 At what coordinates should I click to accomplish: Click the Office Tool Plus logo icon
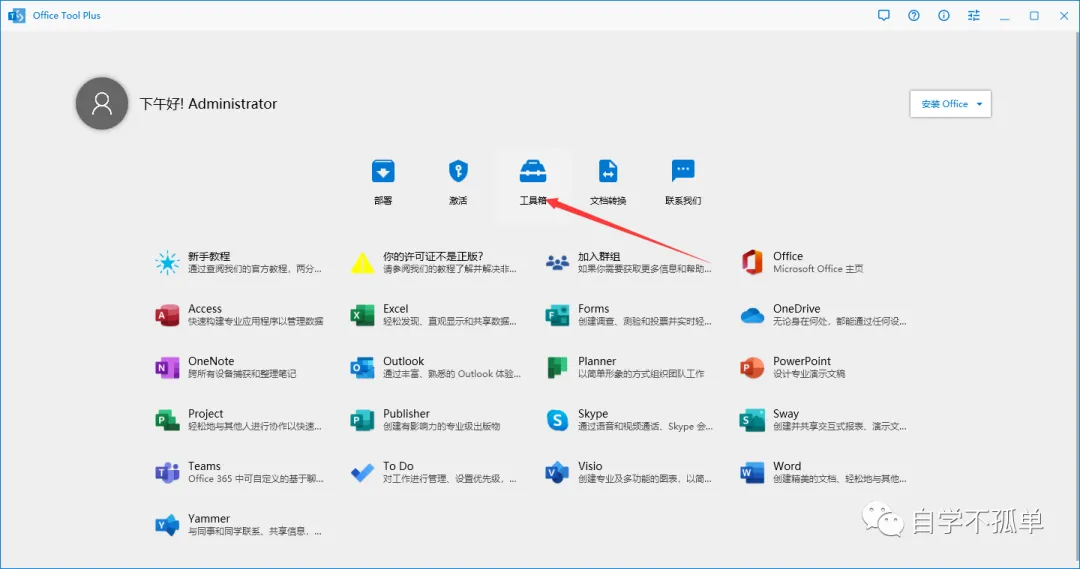pyautogui.click(x=17, y=15)
